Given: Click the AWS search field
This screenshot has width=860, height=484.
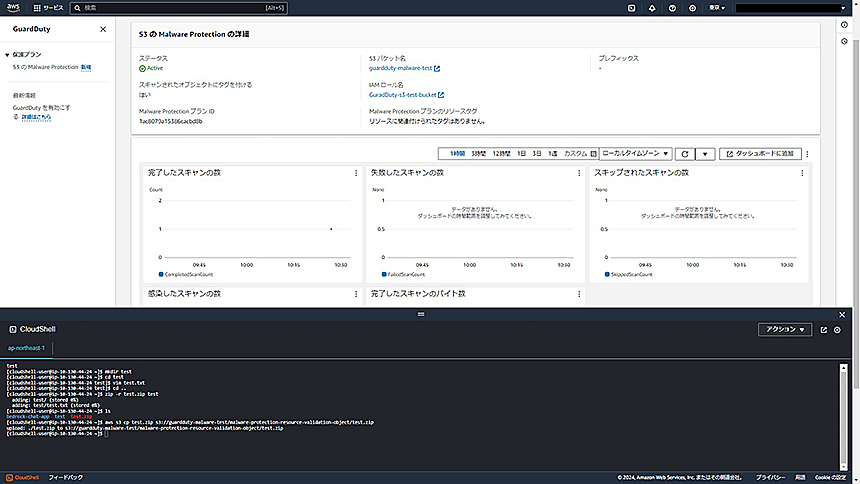Looking at the screenshot, I should point(179,8).
